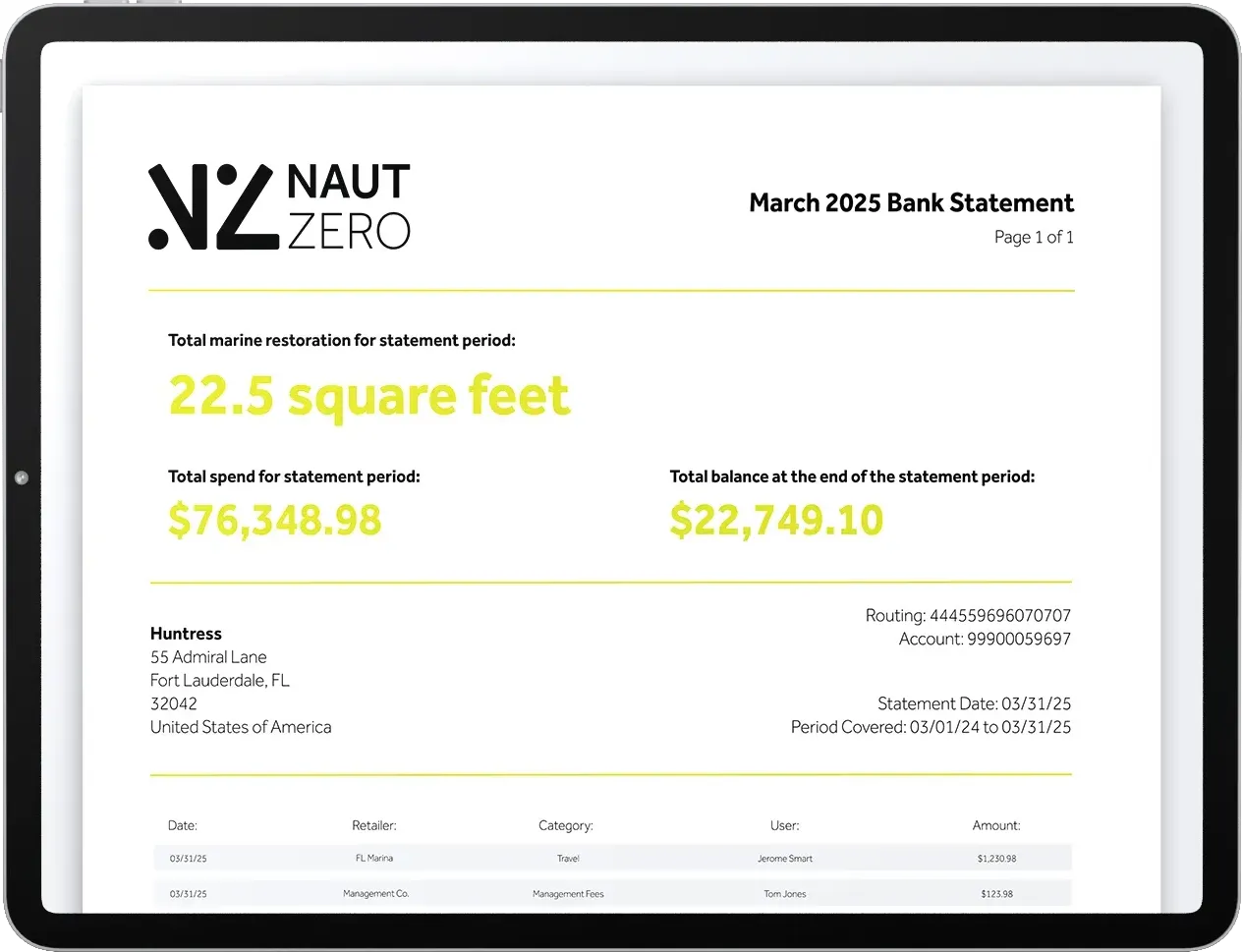Select the User column header
Viewport: 1243px width, 952px height.
pyautogui.click(x=784, y=825)
